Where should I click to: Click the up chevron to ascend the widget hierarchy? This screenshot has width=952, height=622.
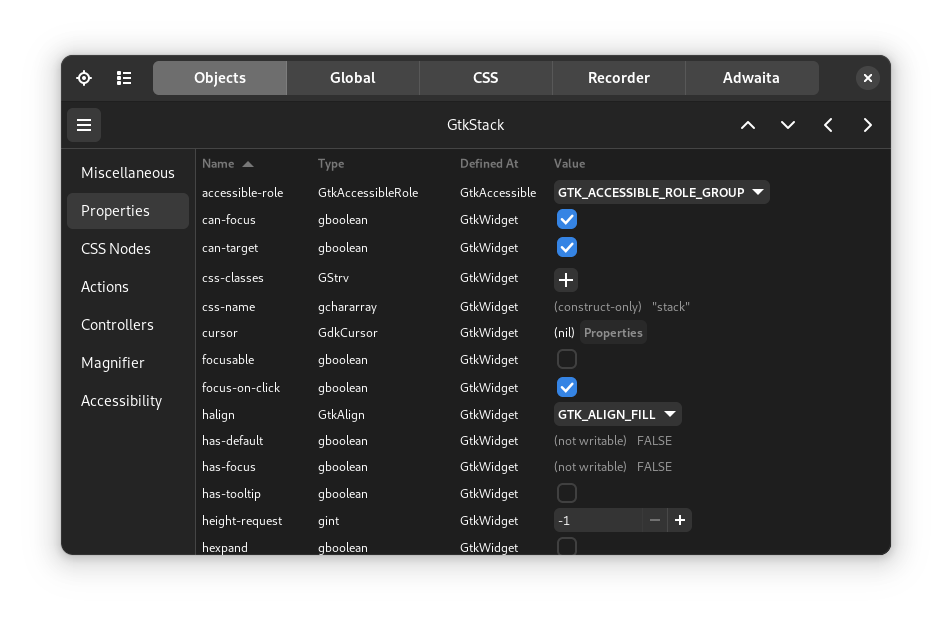pyautogui.click(x=748, y=124)
